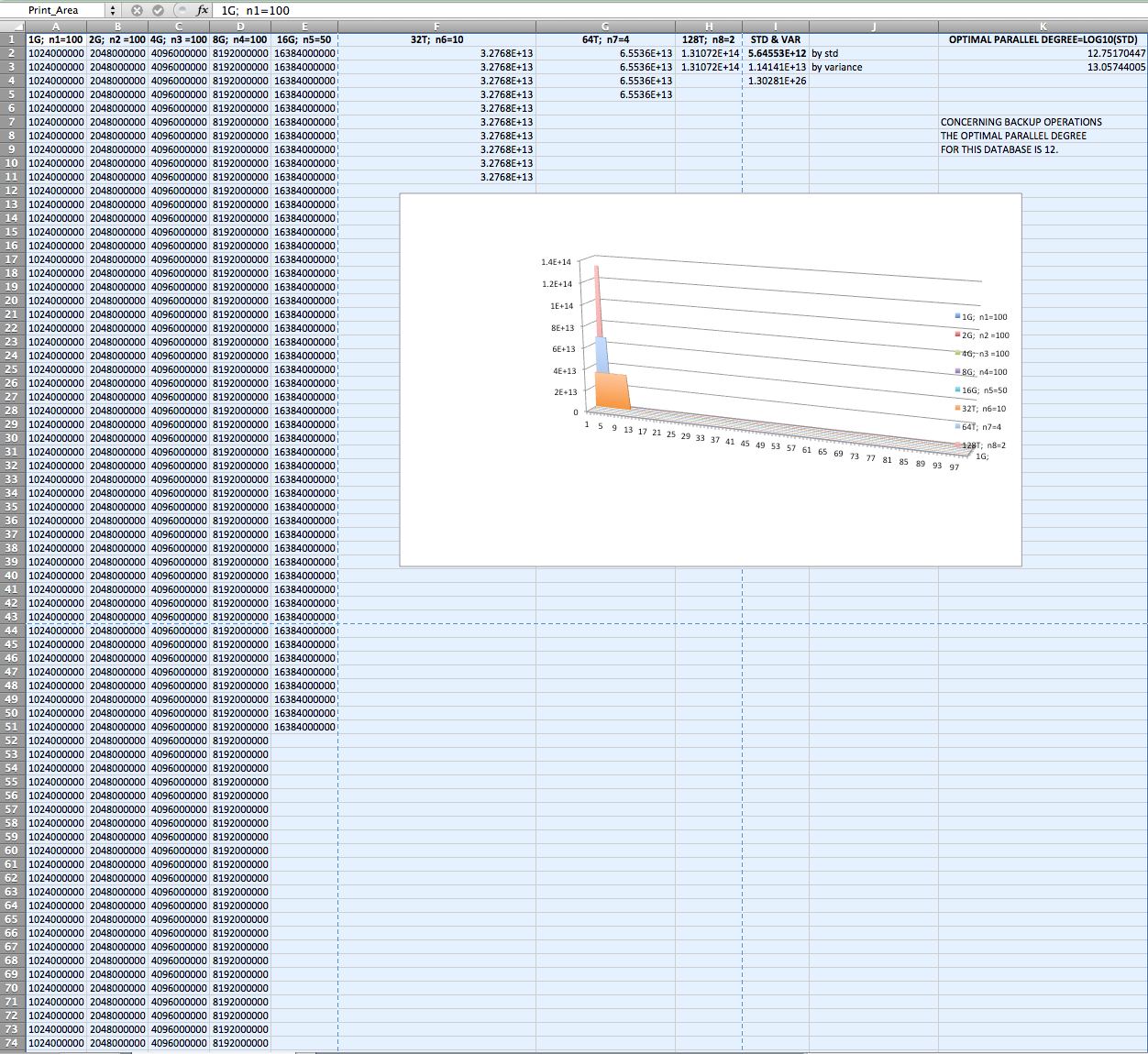Select row 44 header

click(12, 631)
